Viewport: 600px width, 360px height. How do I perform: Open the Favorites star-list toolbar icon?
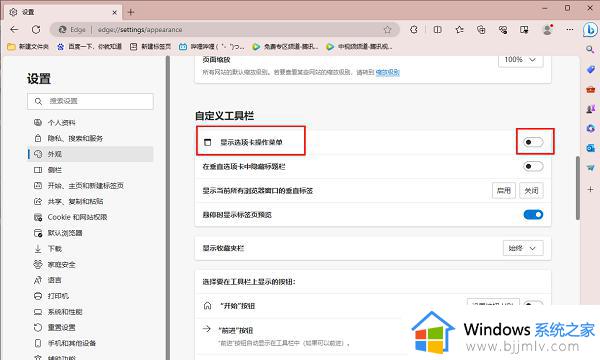459,29
